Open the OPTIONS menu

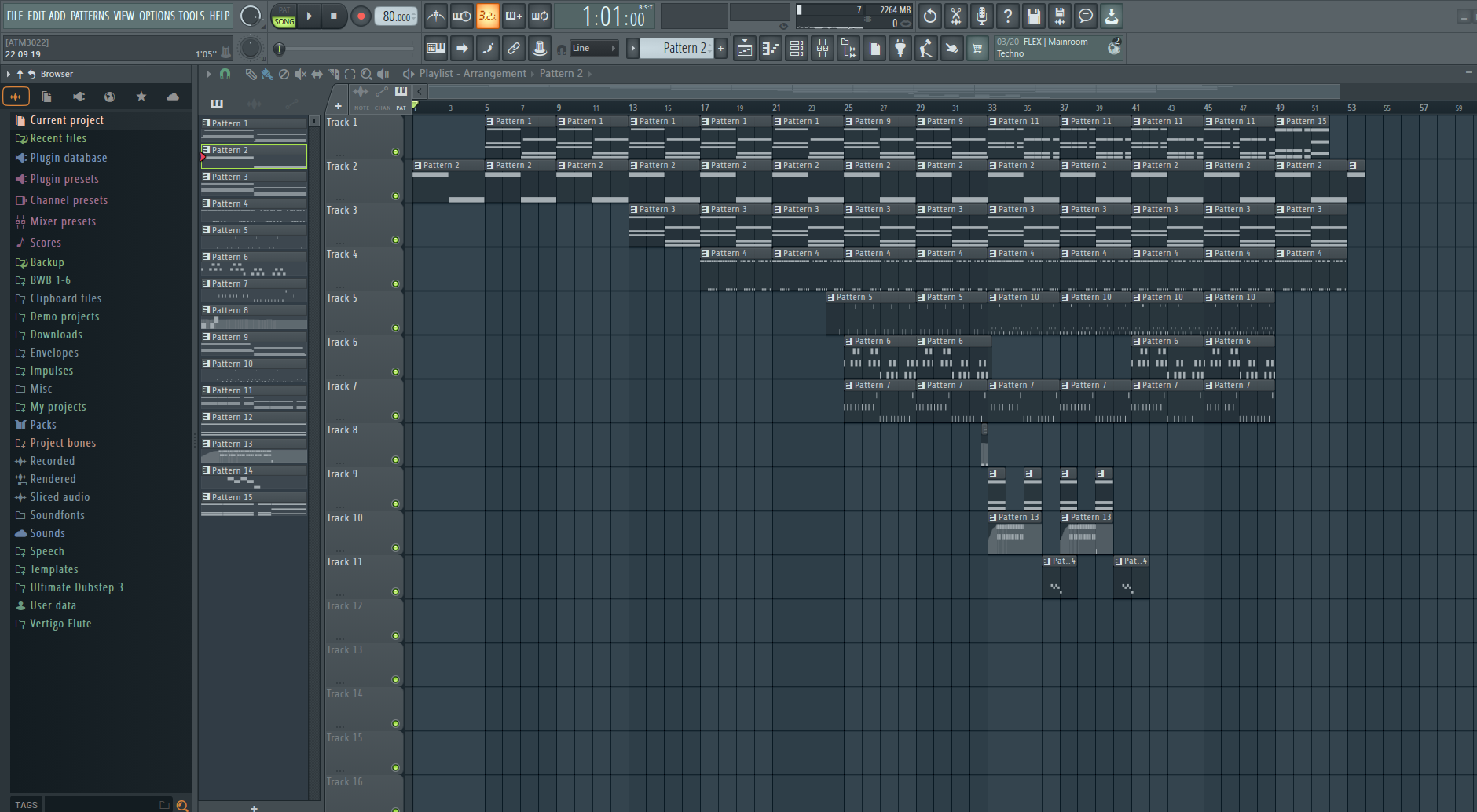click(x=157, y=16)
